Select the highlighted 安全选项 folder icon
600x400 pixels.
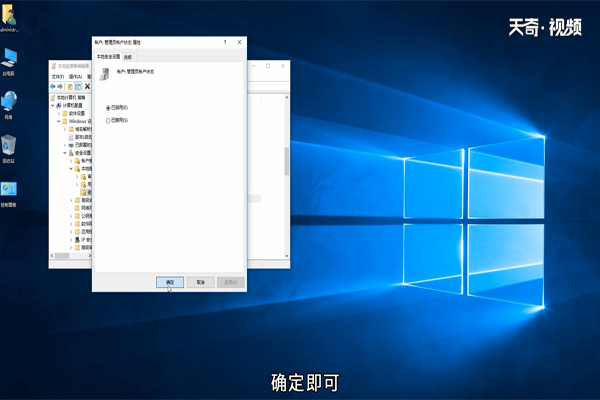pyautogui.click(x=83, y=192)
